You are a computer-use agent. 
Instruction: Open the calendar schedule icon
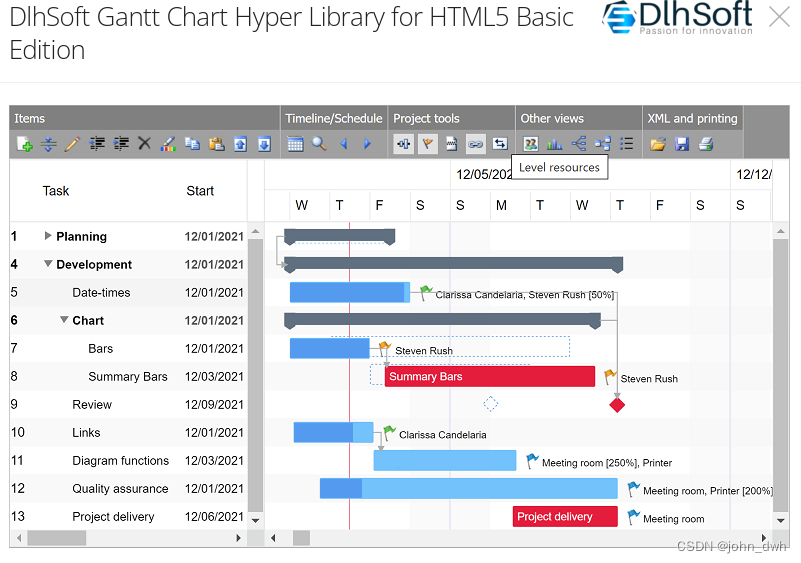pyautogui.click(x=295, y=144)
